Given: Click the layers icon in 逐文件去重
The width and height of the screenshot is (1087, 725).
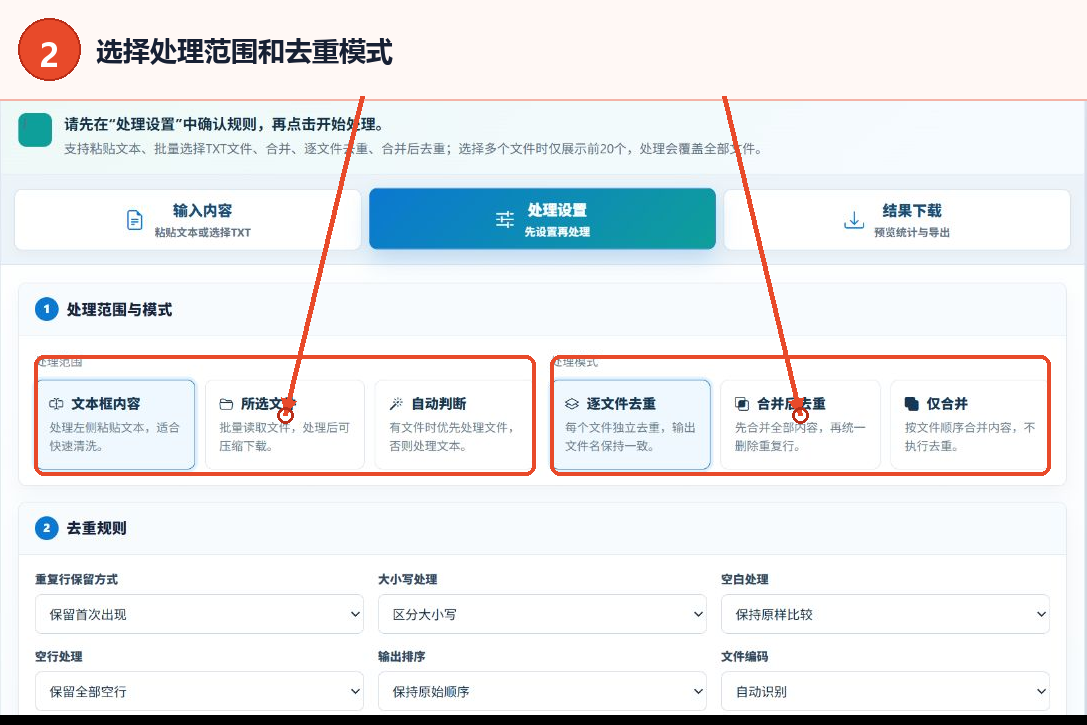Looking at the screenshot, I should tap(572, 404).
